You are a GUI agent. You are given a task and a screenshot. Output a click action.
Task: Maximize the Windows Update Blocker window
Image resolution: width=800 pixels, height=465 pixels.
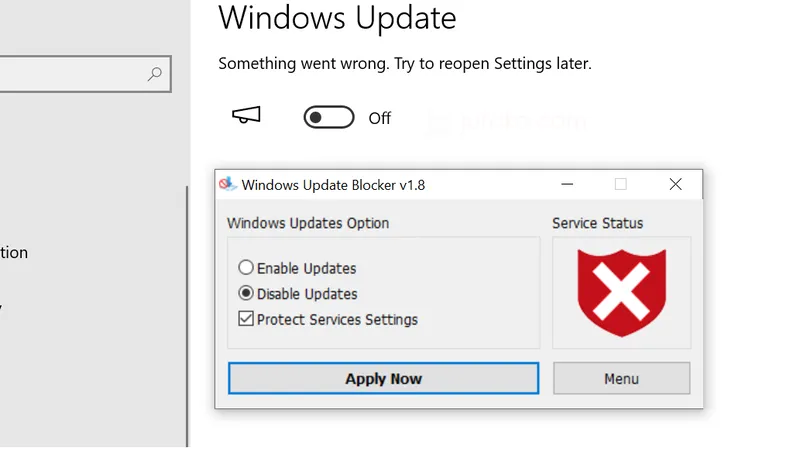point(621,184)
